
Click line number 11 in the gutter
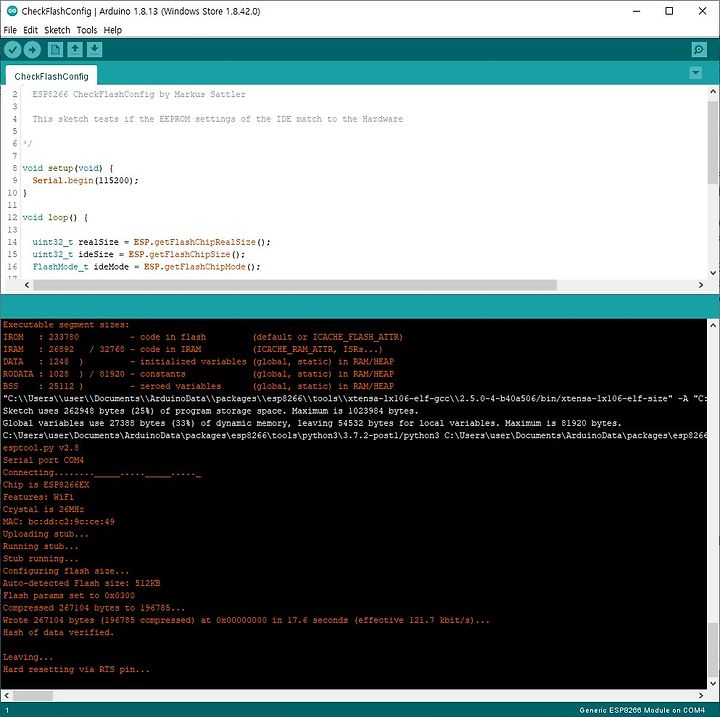(x=12, y=205)
